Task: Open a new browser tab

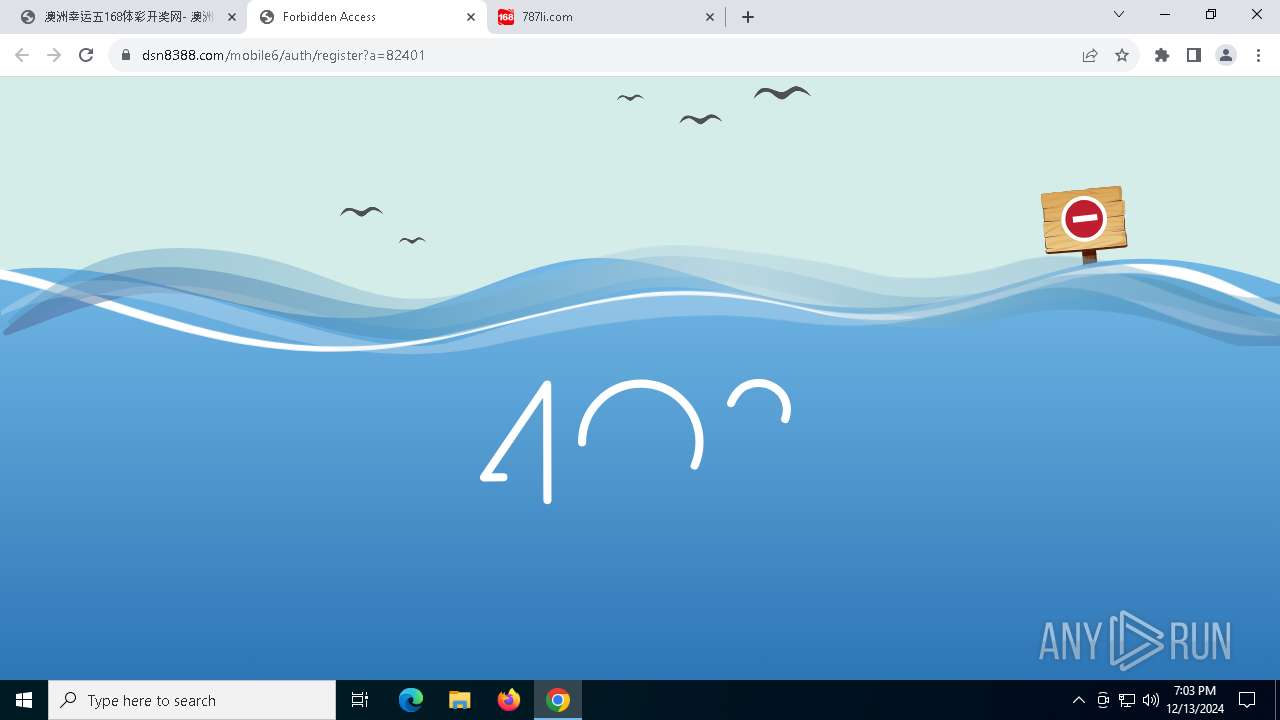Action: 748,17
